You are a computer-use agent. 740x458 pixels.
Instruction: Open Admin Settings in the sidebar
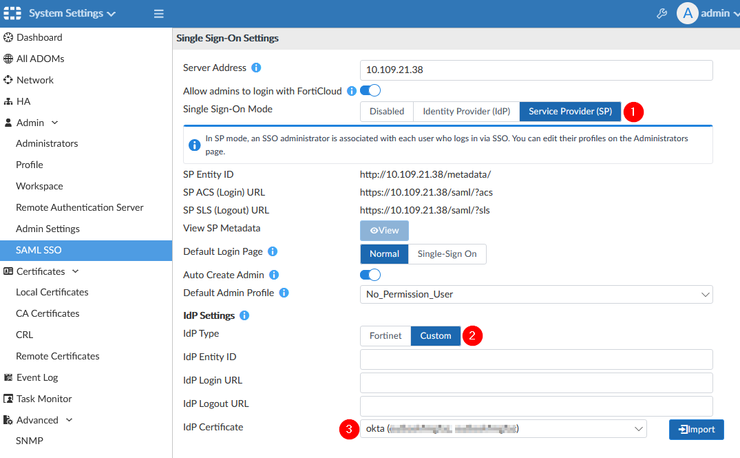click(x=48, y=229)
